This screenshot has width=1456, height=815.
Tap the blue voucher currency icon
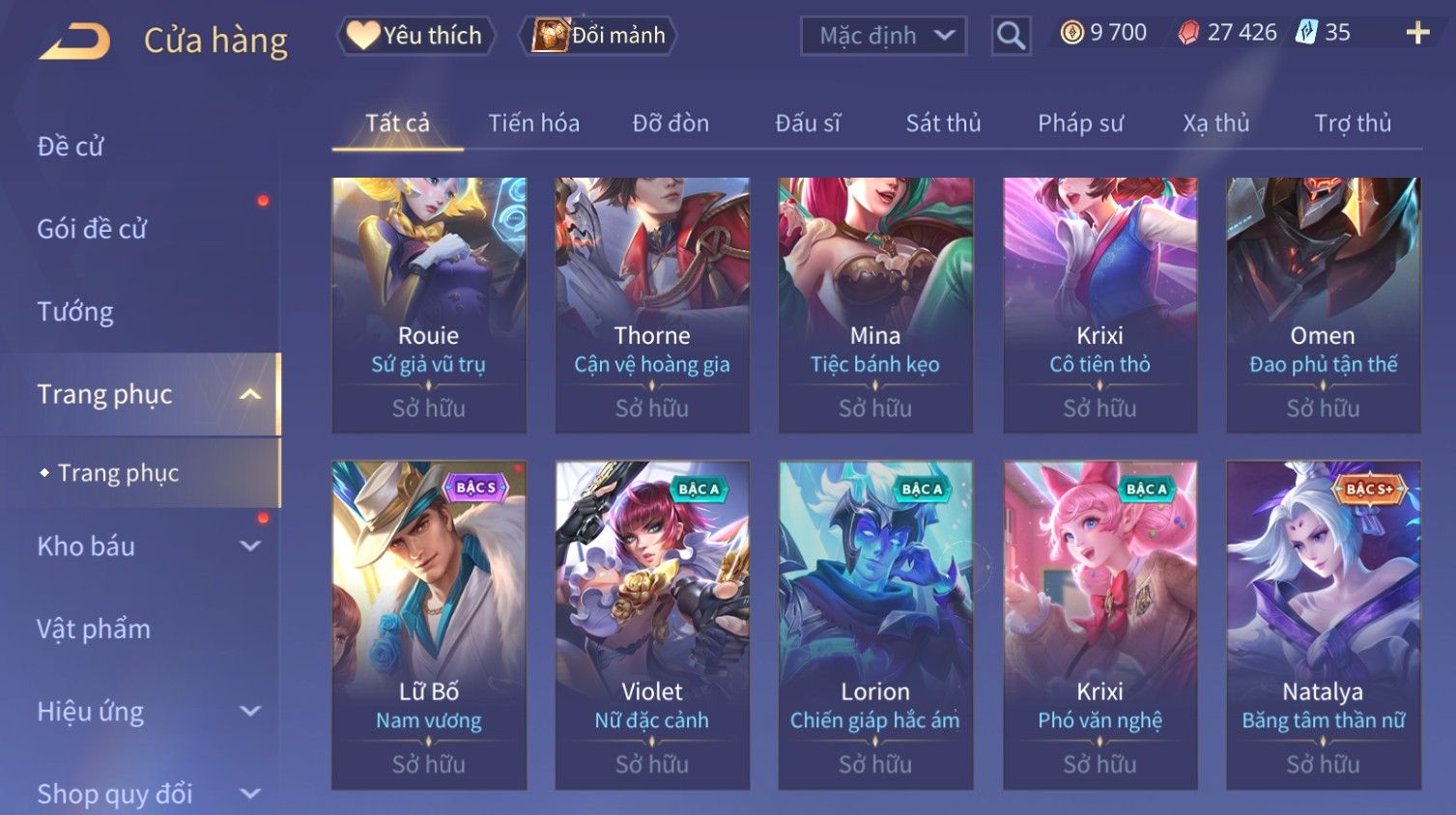(1306, 32)
